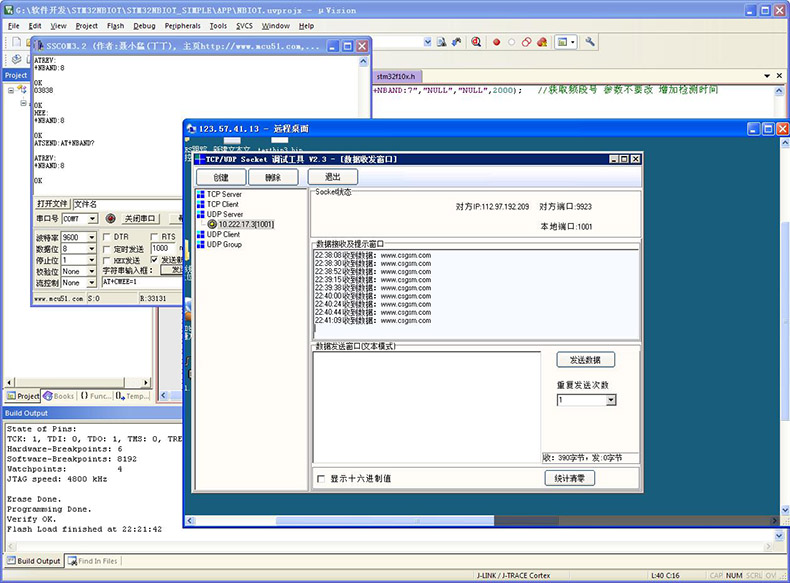Open the File menu
This screenshot has height=583, width=790.
point(14,26)
